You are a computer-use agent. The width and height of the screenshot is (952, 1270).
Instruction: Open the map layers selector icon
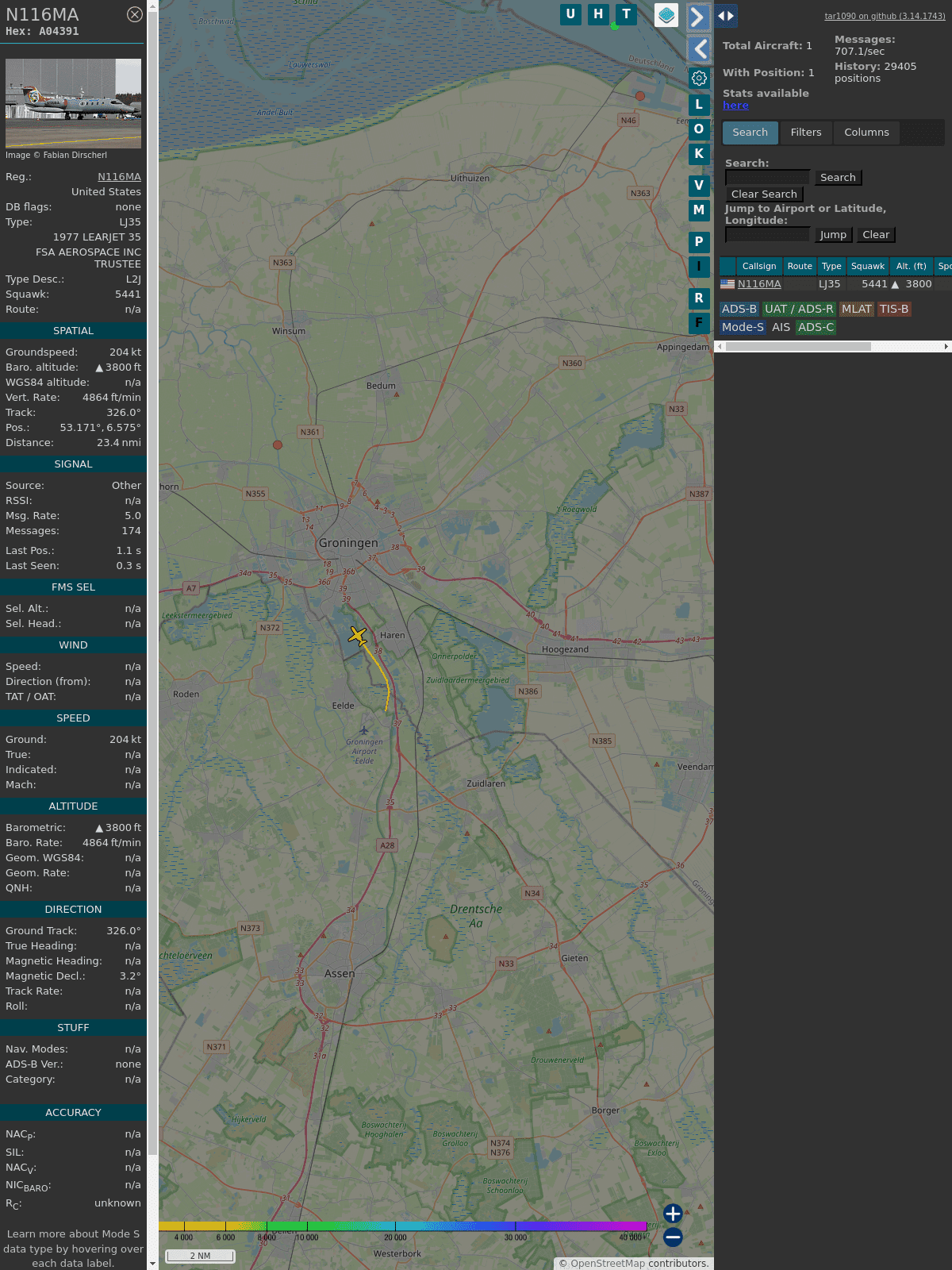pos(666,15)
